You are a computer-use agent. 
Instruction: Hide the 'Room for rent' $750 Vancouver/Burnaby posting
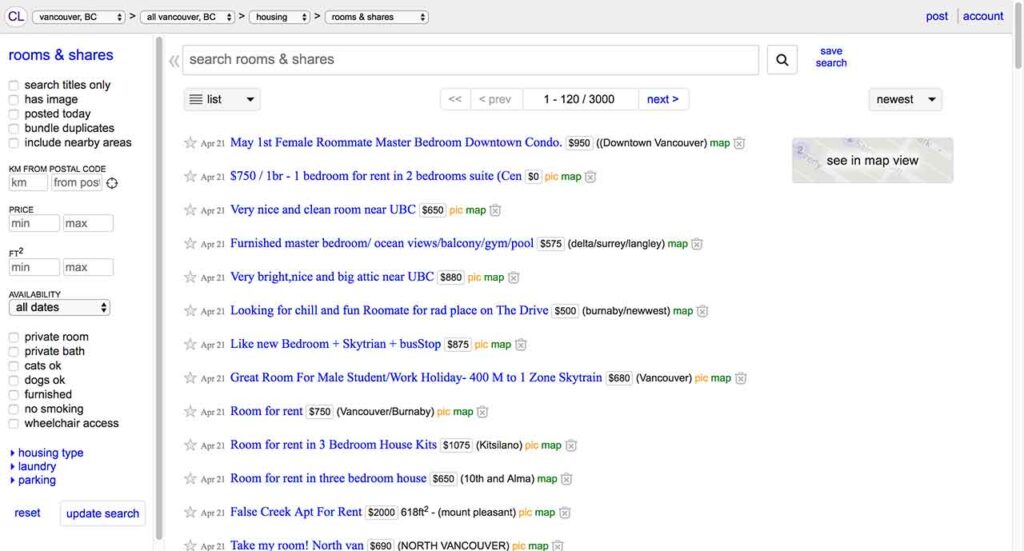pos(483,412)
